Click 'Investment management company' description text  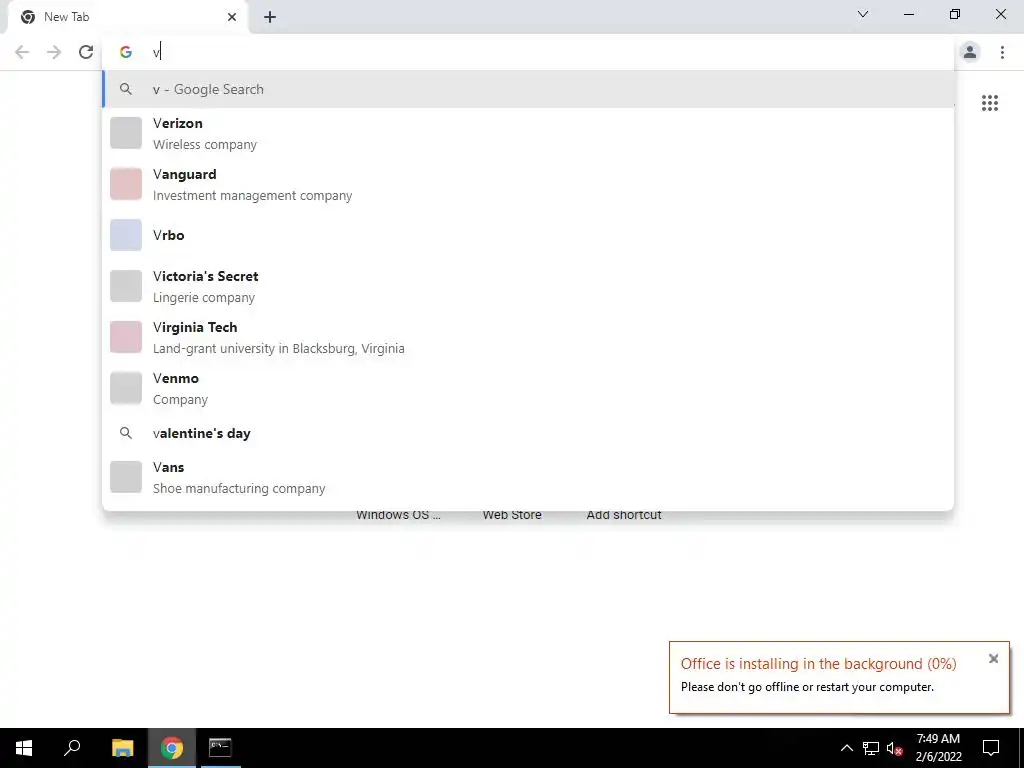(252, 196)
